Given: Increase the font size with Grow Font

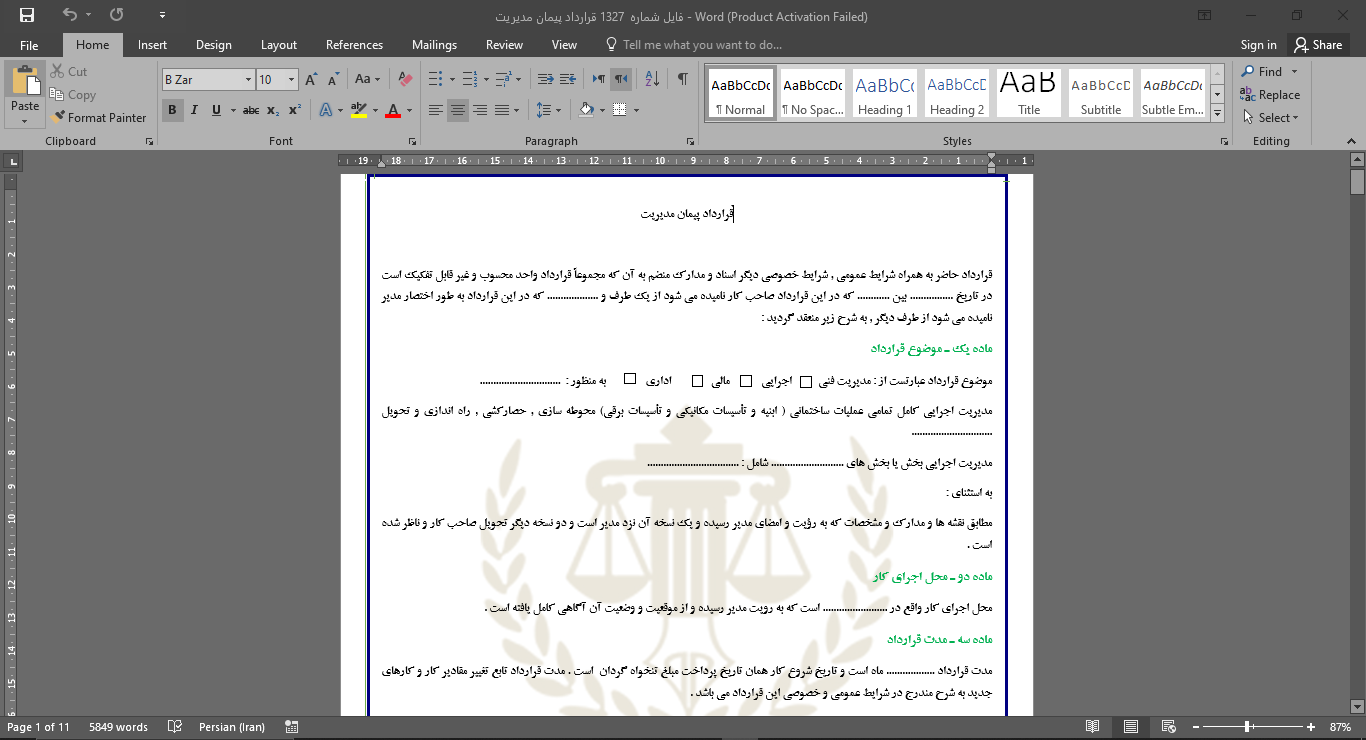Looking at the screenshot, I should coord(311,79).
